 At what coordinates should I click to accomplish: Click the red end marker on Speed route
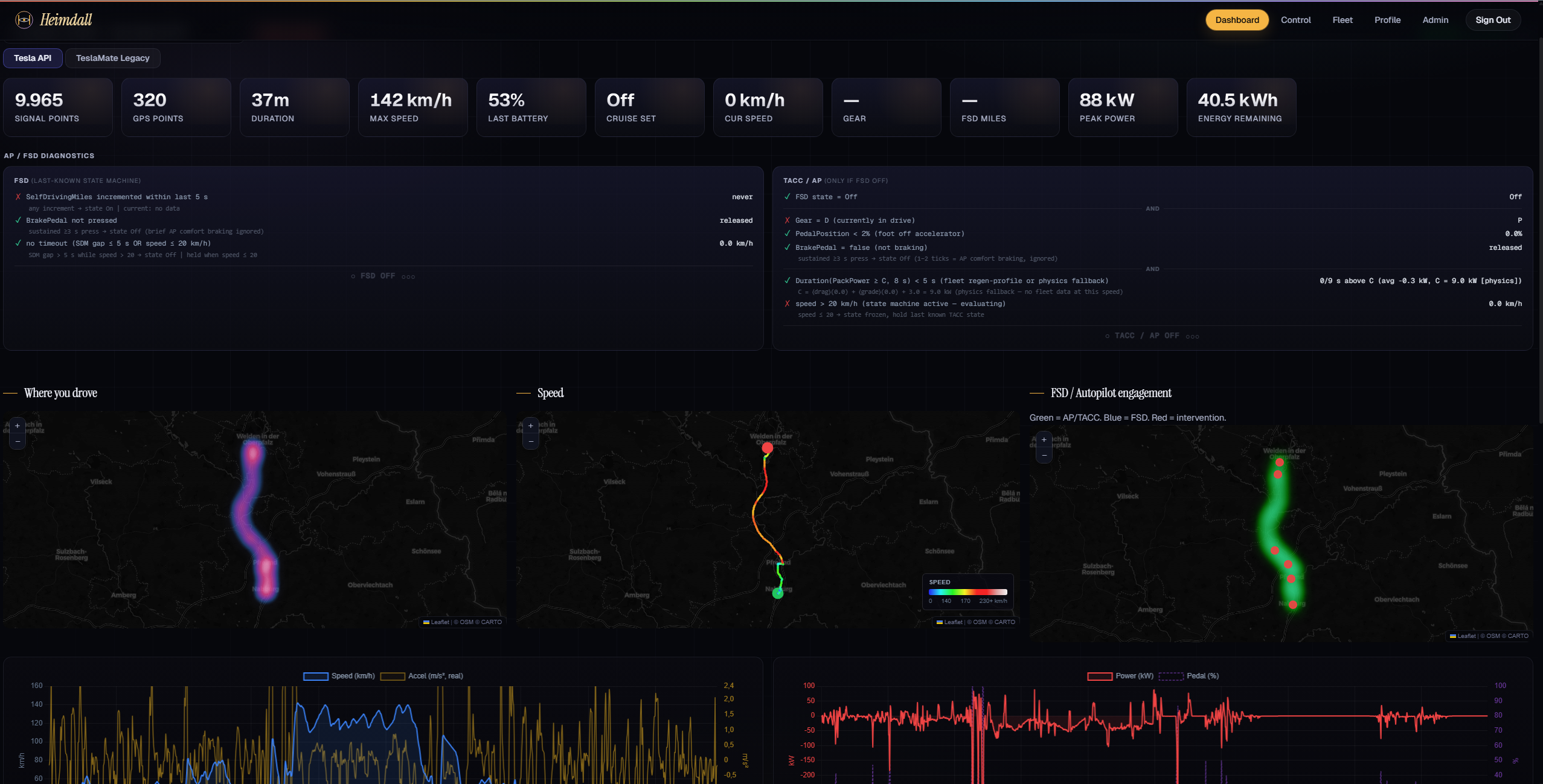[768, 448]
